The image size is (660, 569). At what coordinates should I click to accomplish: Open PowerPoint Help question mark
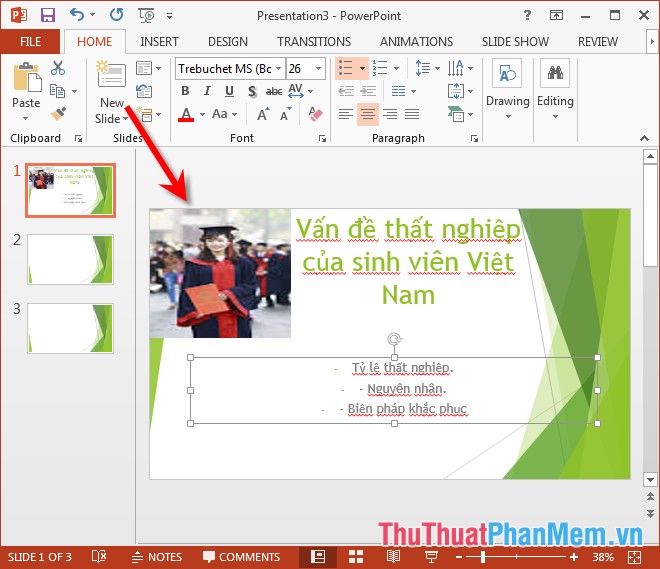click(527, 16)
